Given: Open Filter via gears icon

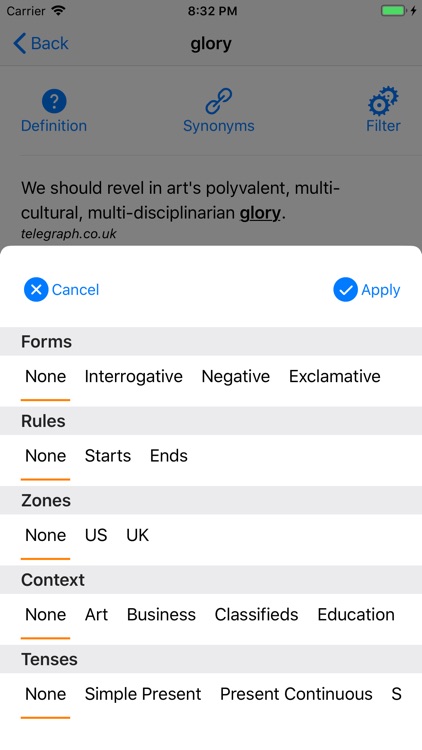Looking at the screenshot, I should coord(383,101).
